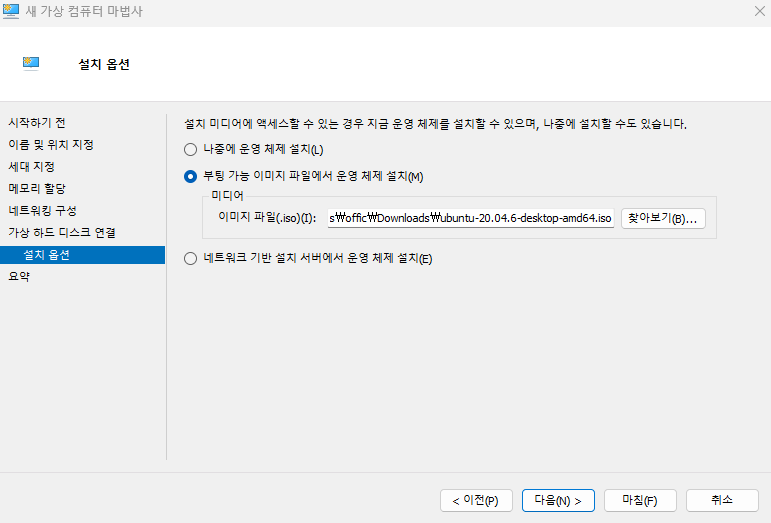Close the wizard window
This screenshot has width=771, height=523.
[760, 11]
